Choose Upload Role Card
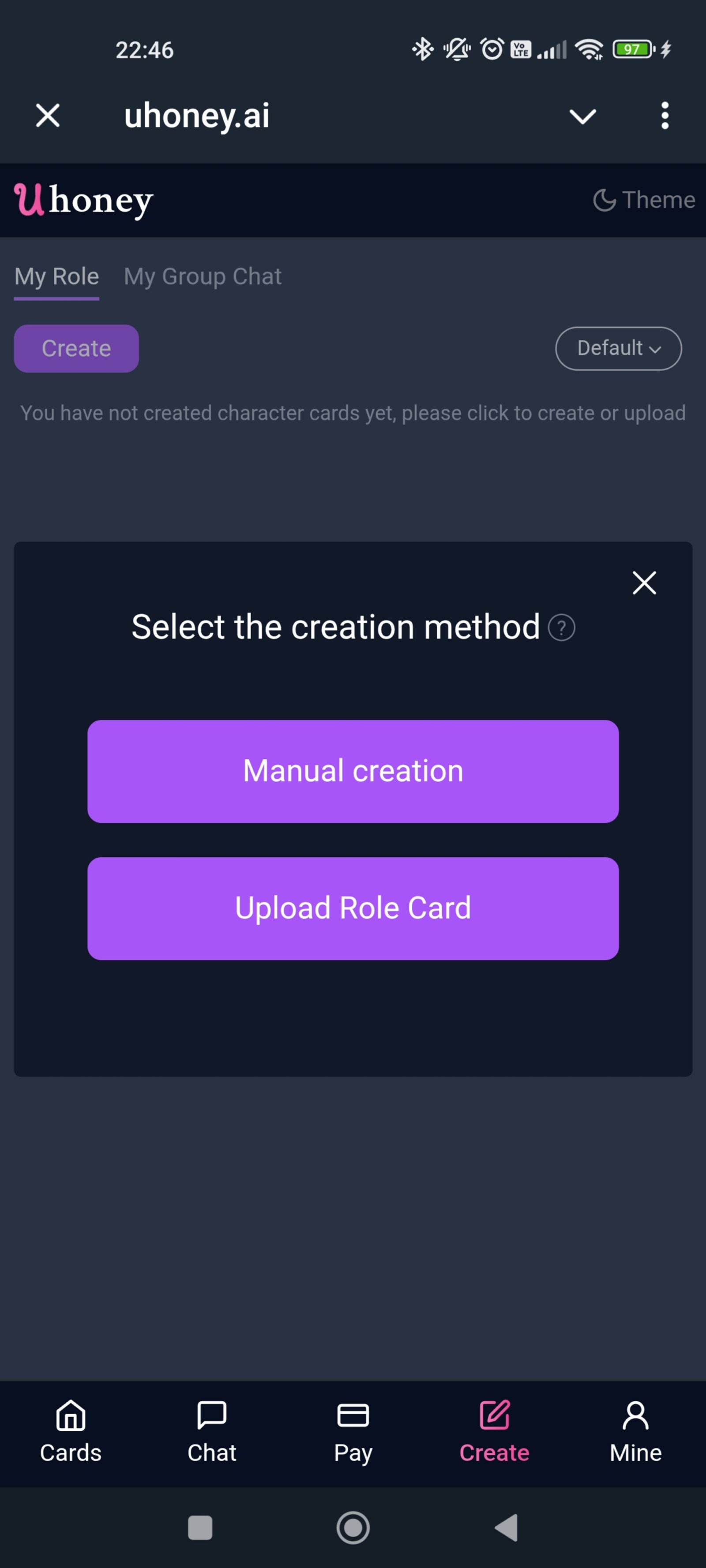Image resolution: width=706 pixels, height=1568 pixels. [x=353, y=907]
